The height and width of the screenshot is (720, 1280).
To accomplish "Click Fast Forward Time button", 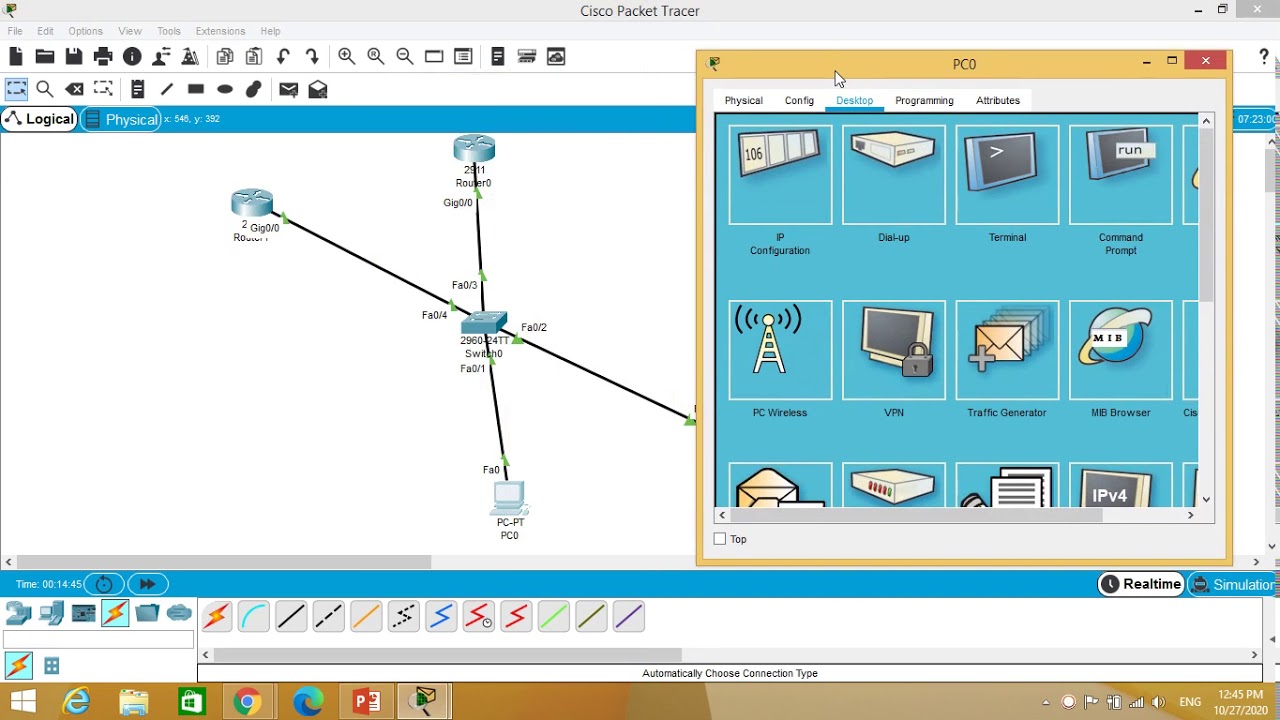I will 147,584.
